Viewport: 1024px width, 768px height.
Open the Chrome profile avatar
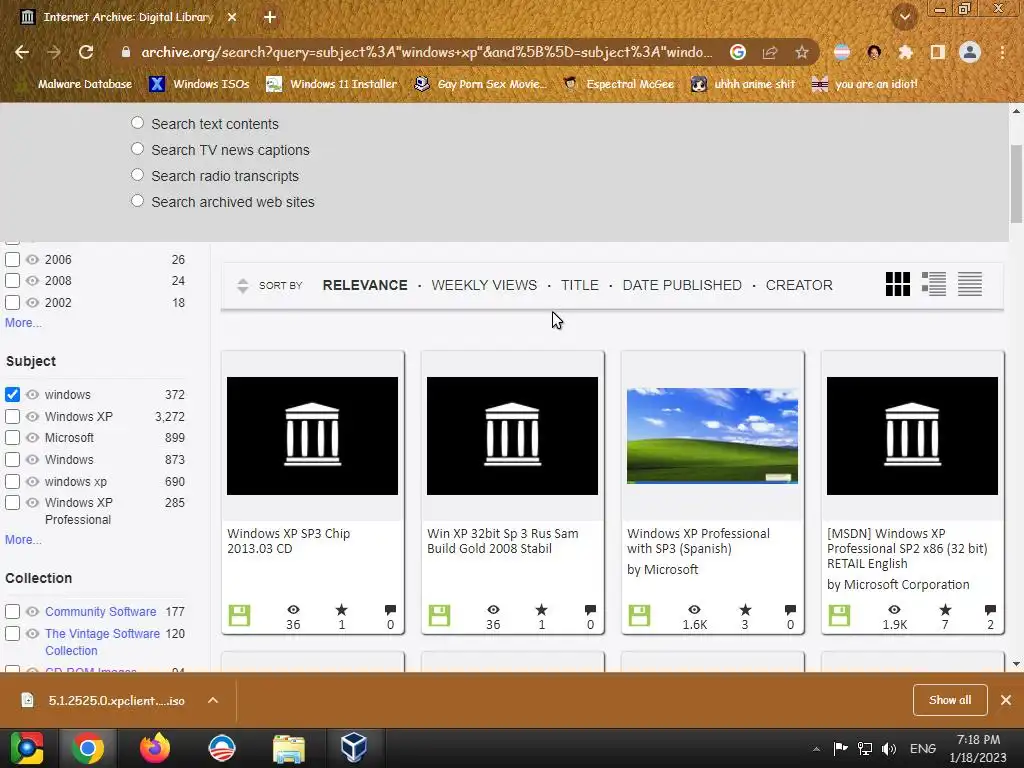pyautogui.click(x=970, y=52)
